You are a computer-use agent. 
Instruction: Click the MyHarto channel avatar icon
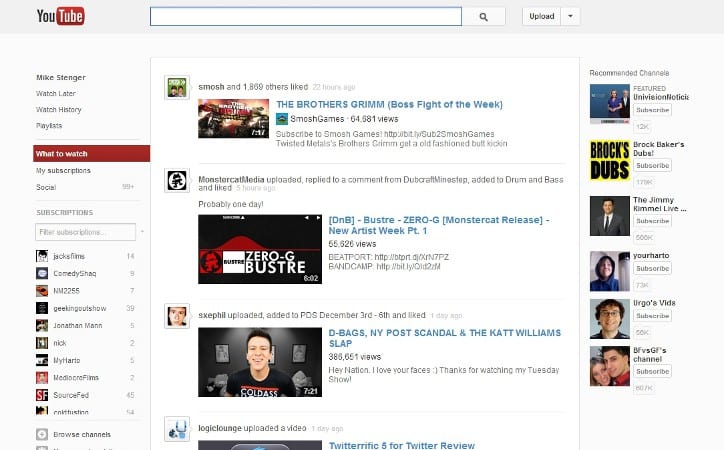42,360
